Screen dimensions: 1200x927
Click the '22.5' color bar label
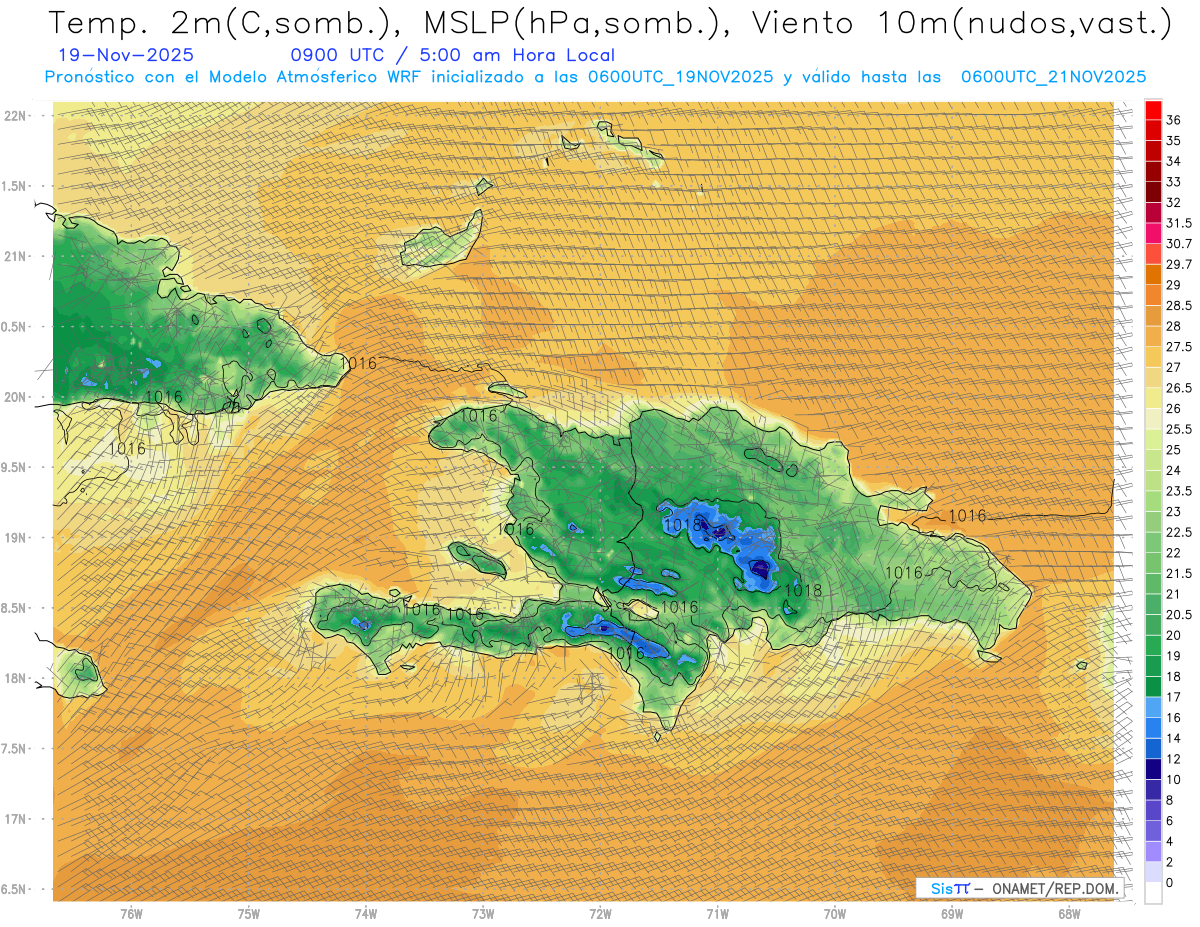pyautogui.click(x=1179, y=532)
